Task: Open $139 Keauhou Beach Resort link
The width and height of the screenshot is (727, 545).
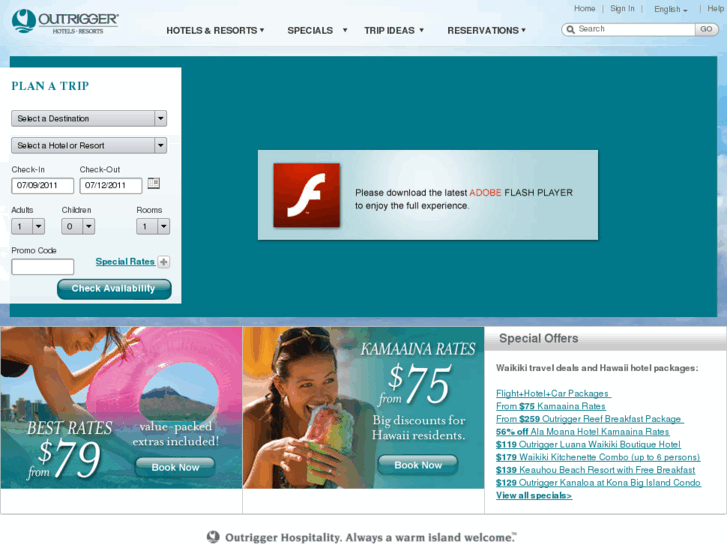Action: coord(596,470)
